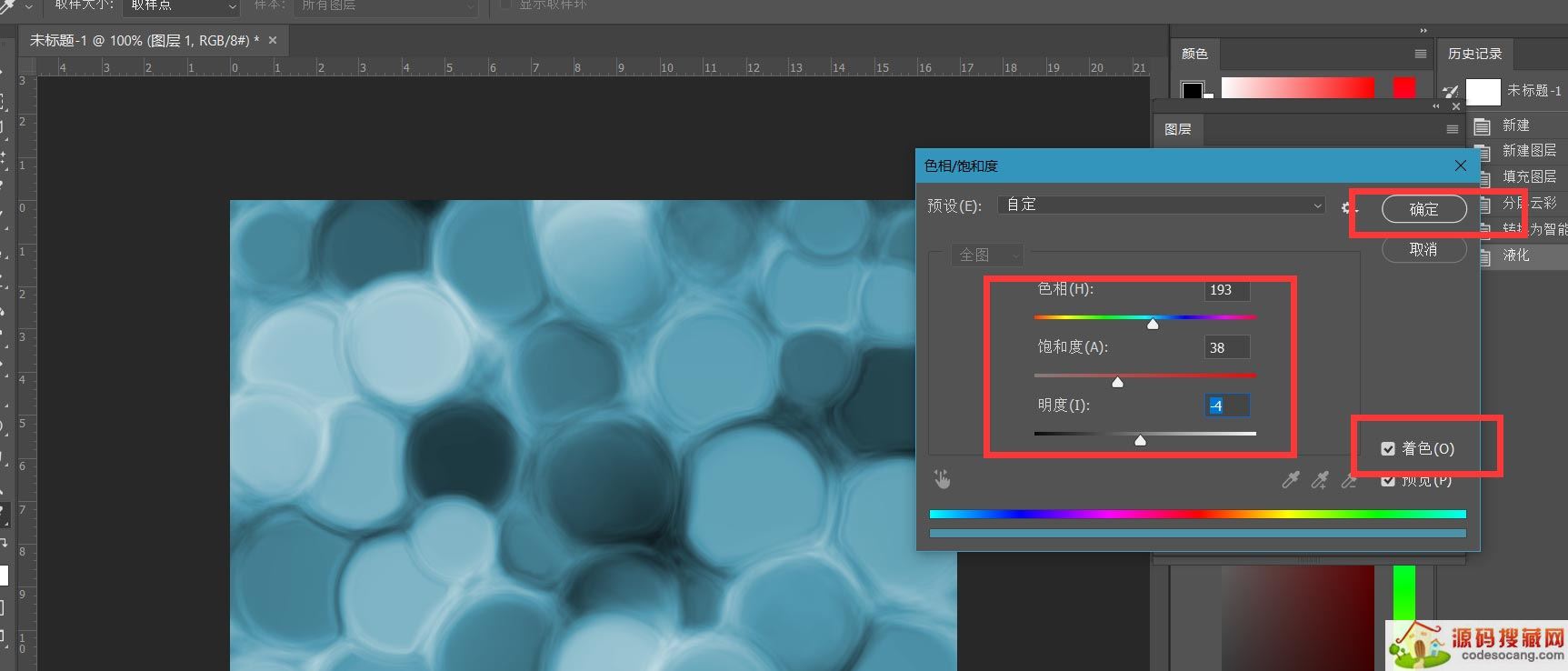Click the blue output color bar in dialog
This screenshot has height=671, width=1568.
(x=1198, y=534)
